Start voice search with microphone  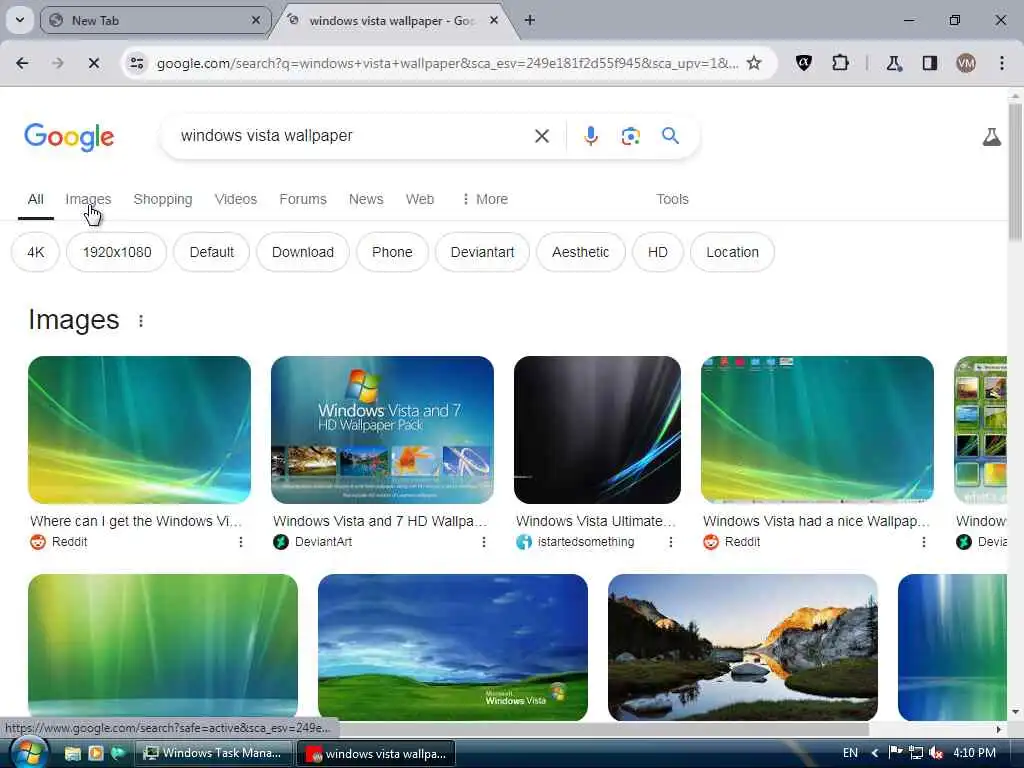tap(591, 136)
